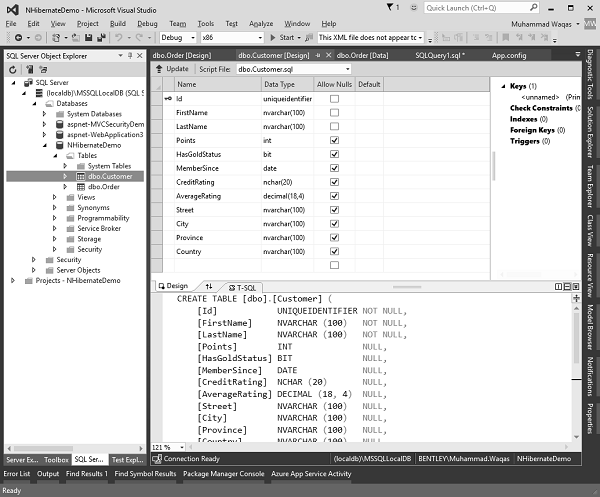Open the x86 platform dropdown
600x497 pixels.
click(x=232, y=37)
